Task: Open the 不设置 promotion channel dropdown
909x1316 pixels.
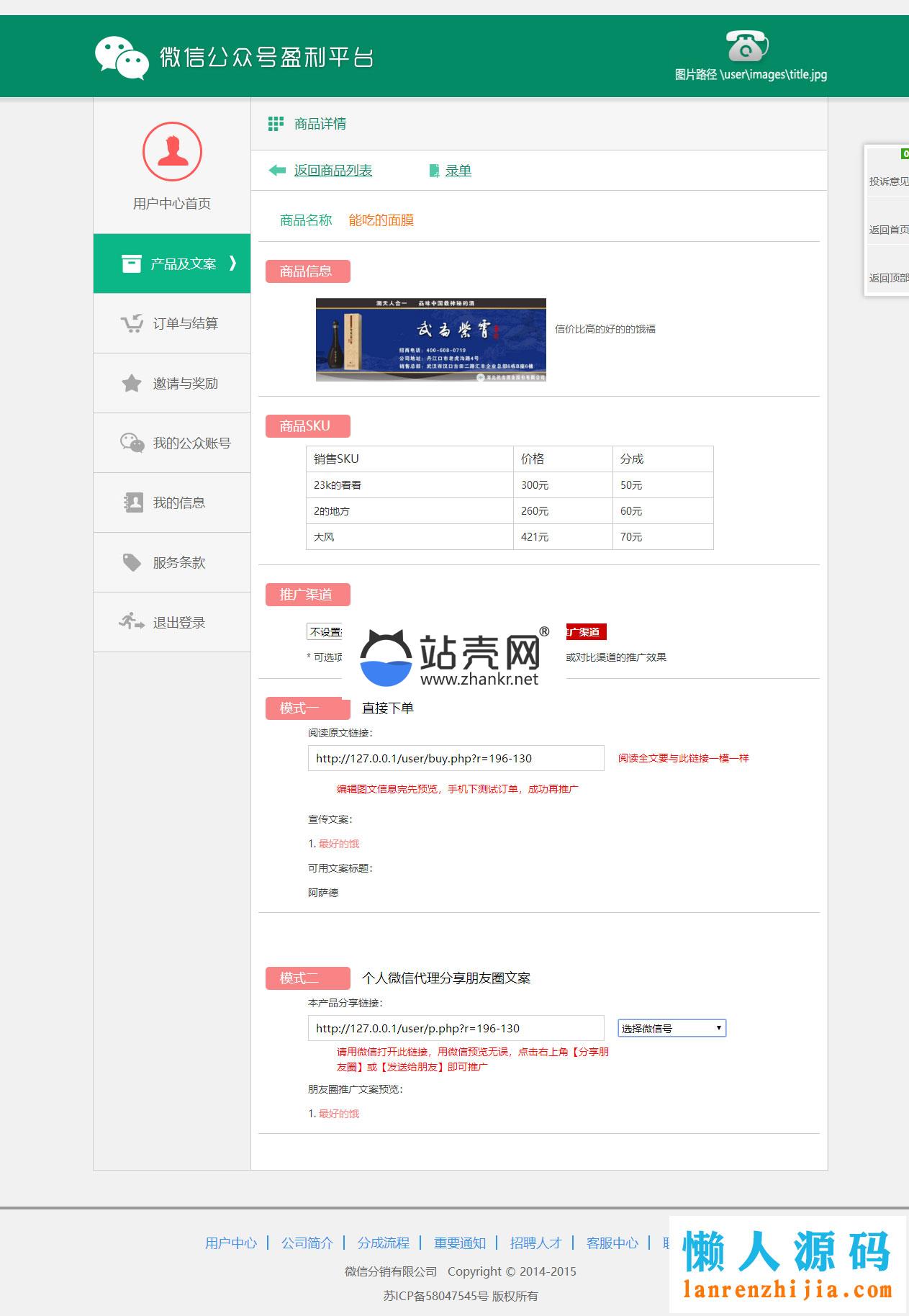Action: [325, 632]
